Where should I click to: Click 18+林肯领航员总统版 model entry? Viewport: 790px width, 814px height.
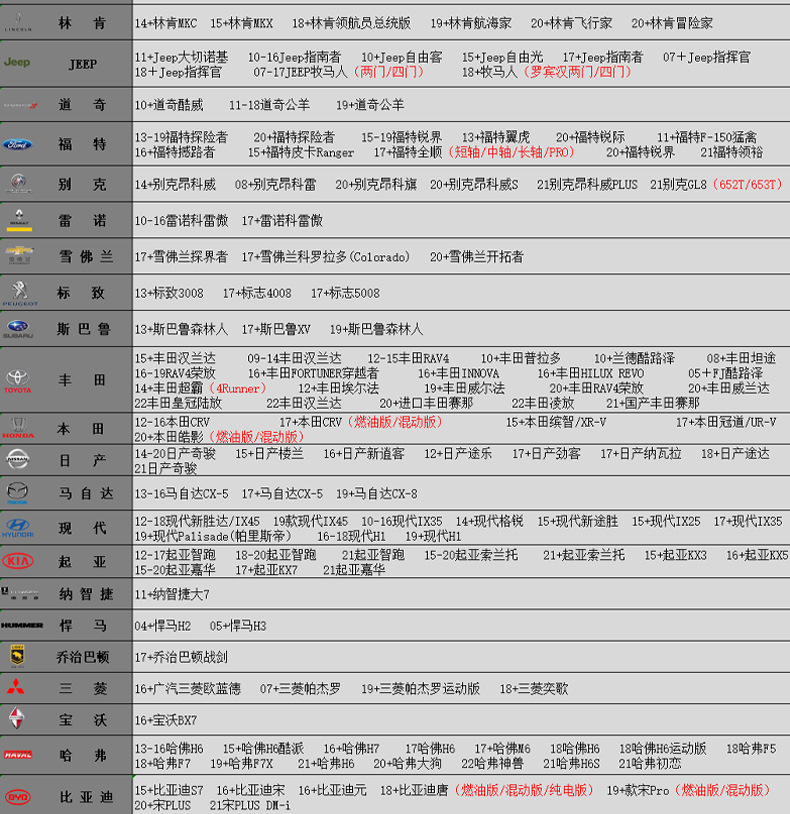tap(351, 23)
